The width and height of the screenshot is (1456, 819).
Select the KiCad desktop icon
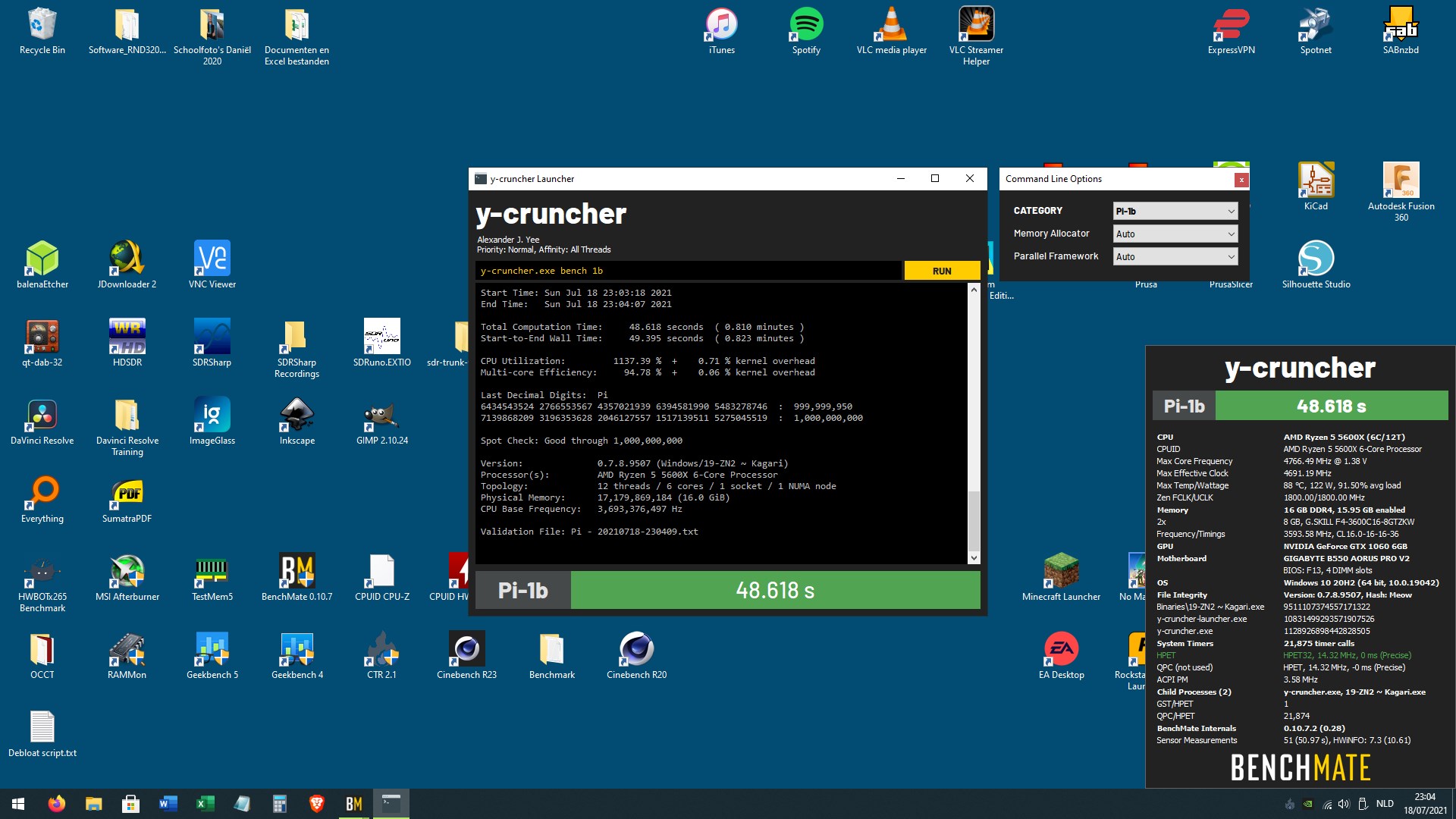(x=1316, y=187)
